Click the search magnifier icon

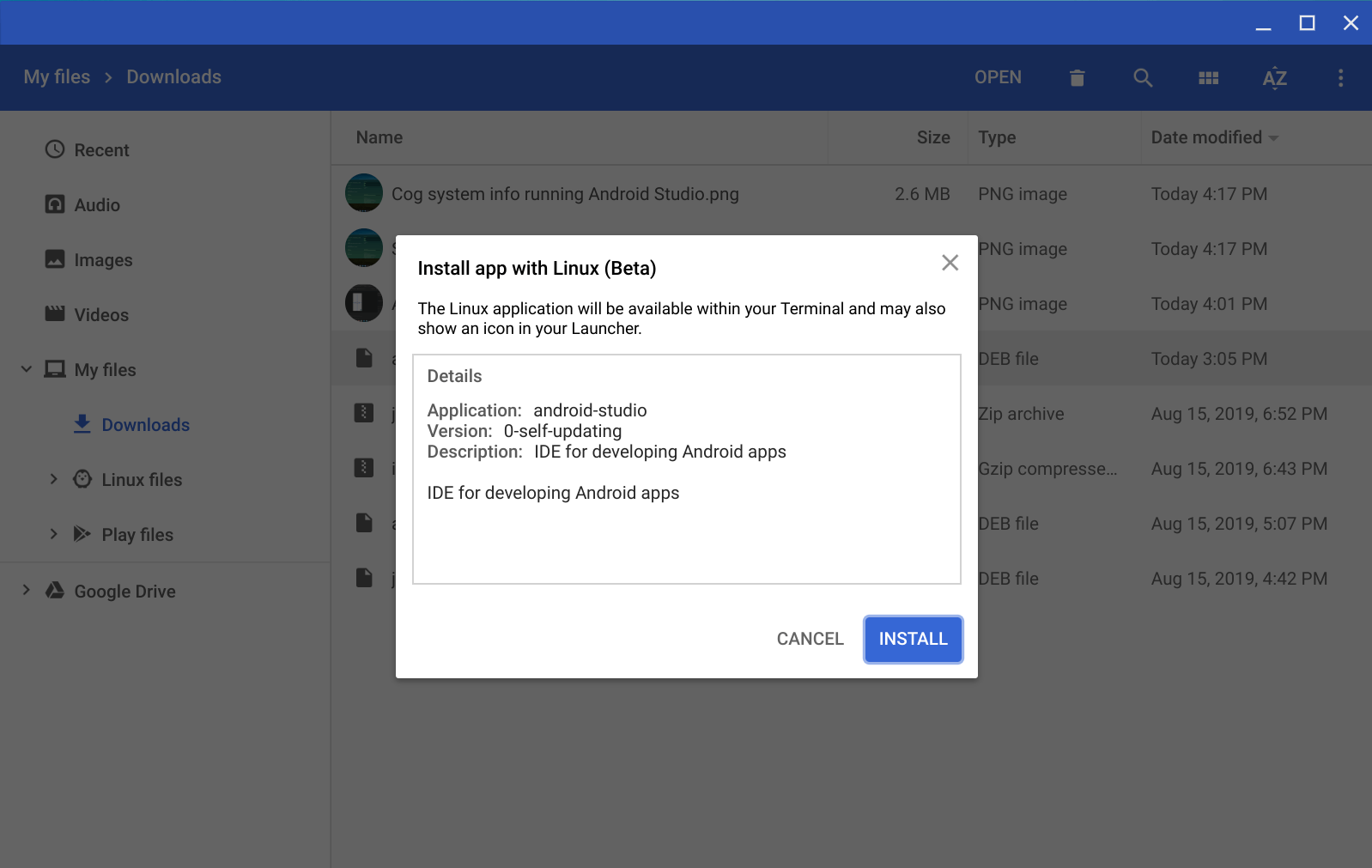1143,78
